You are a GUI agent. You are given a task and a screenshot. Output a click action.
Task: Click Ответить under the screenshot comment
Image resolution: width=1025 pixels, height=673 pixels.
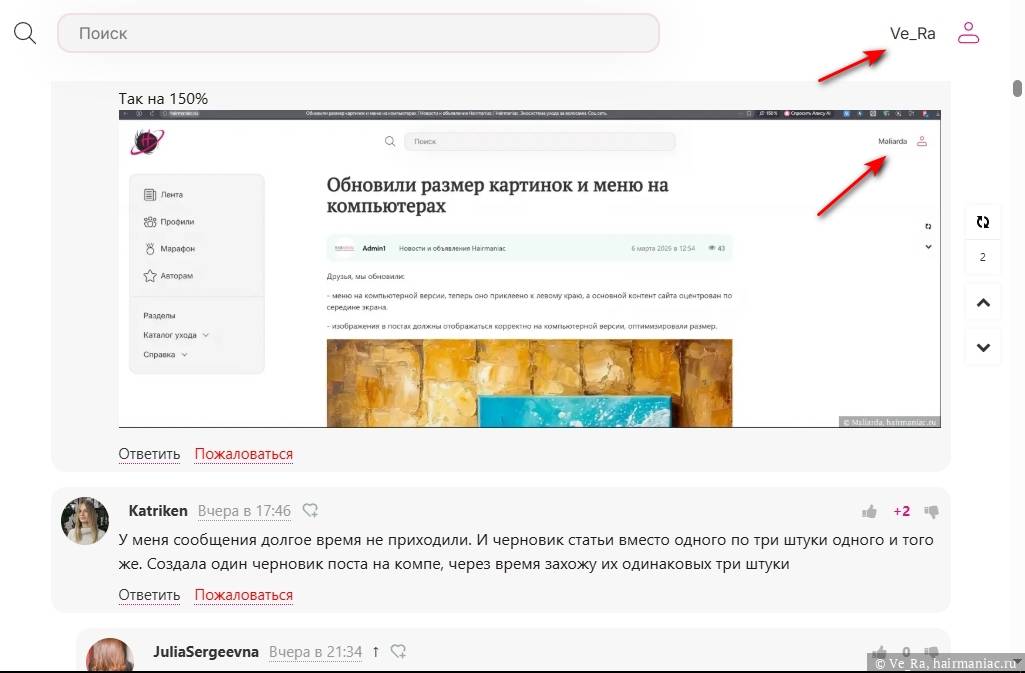tap(149, 454)
